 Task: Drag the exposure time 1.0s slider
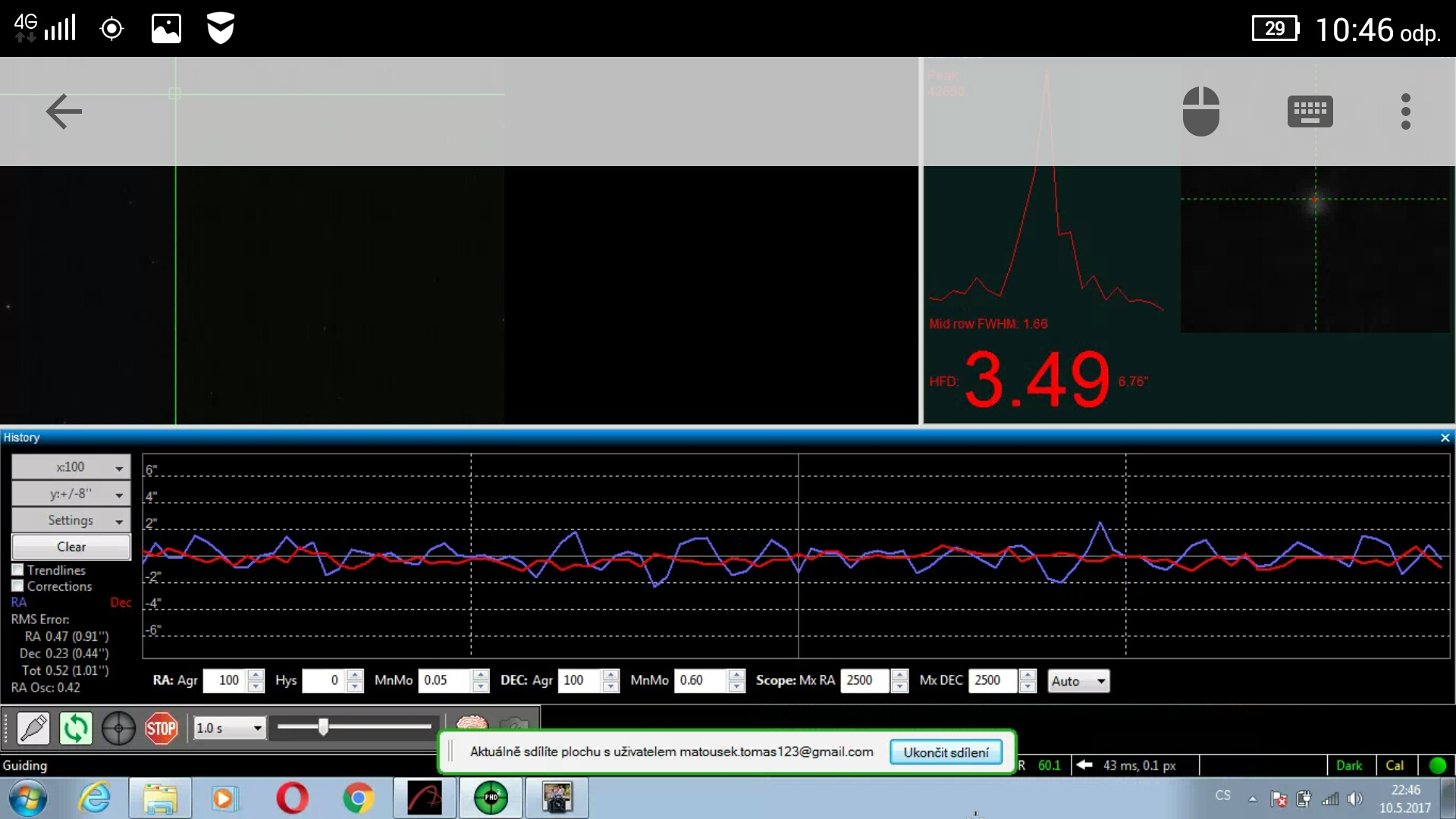click(x=322, y=727)
